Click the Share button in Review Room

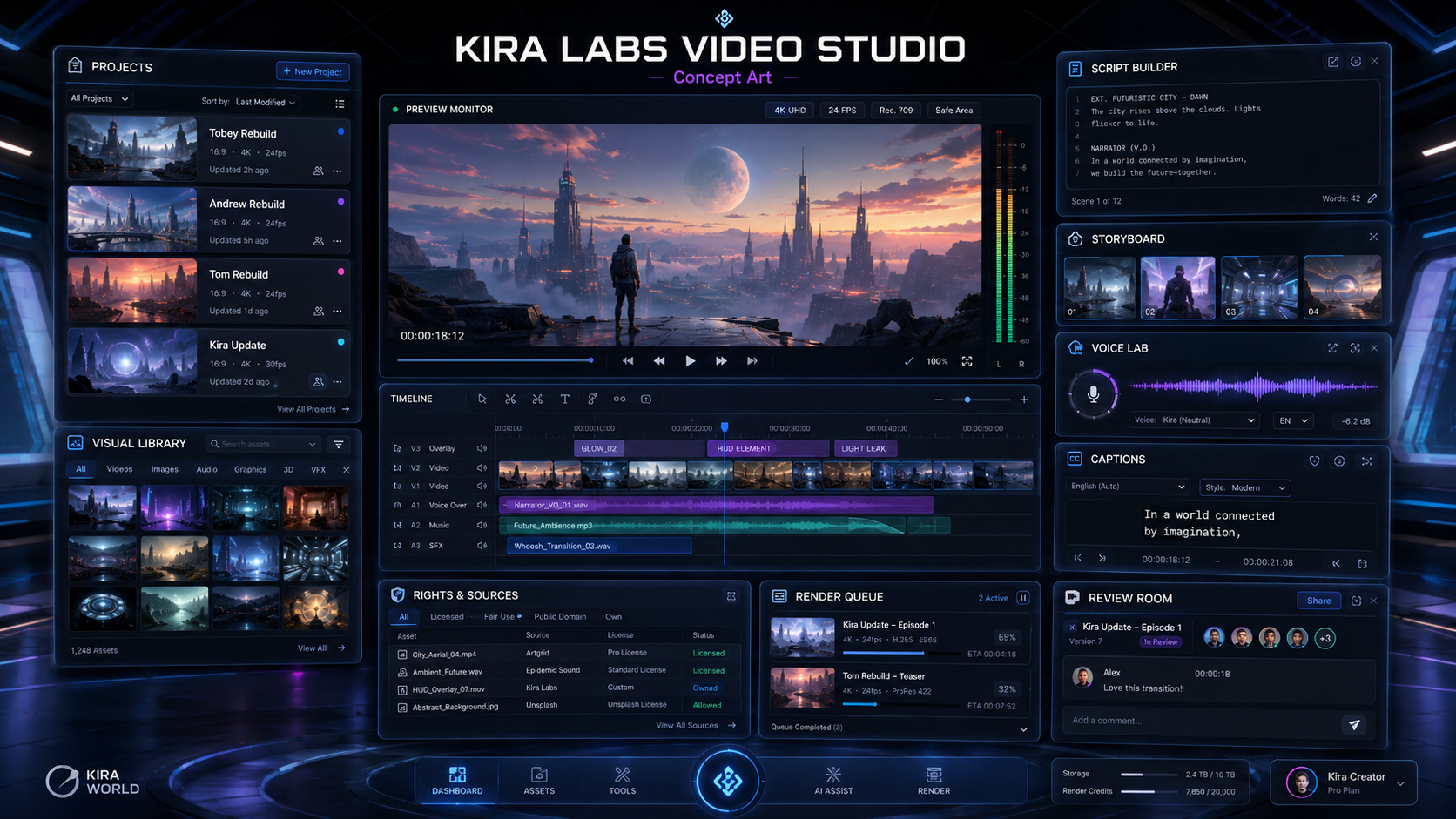1318,601
